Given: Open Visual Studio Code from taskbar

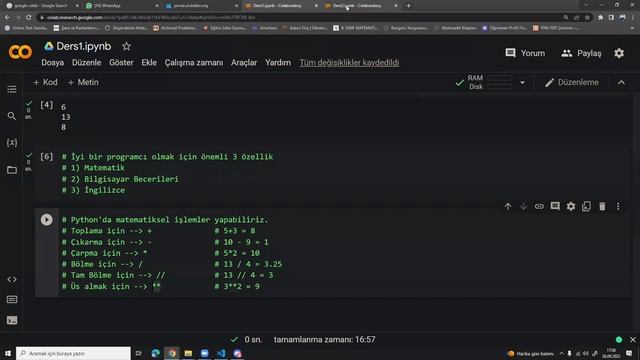Looking at the screenshot, I should (221, 353).
